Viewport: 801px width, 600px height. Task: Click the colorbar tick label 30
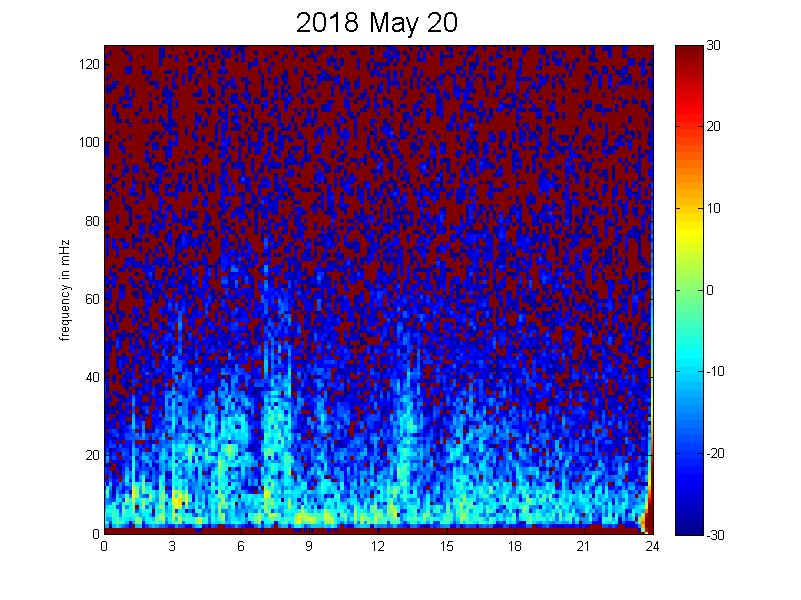point(714,45)
